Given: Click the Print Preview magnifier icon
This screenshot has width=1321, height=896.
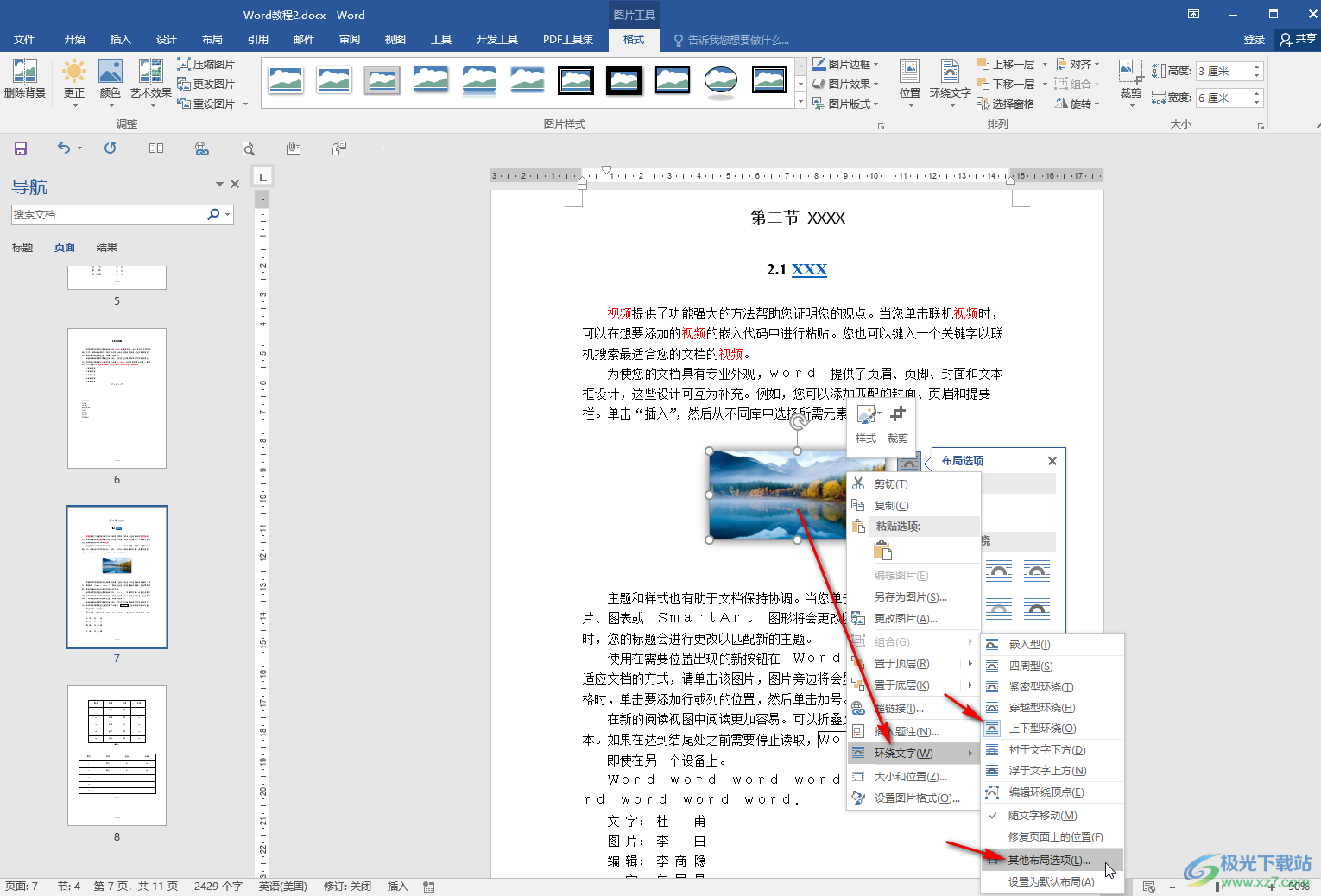Looking at the screenshot, I should click(248, 148).
